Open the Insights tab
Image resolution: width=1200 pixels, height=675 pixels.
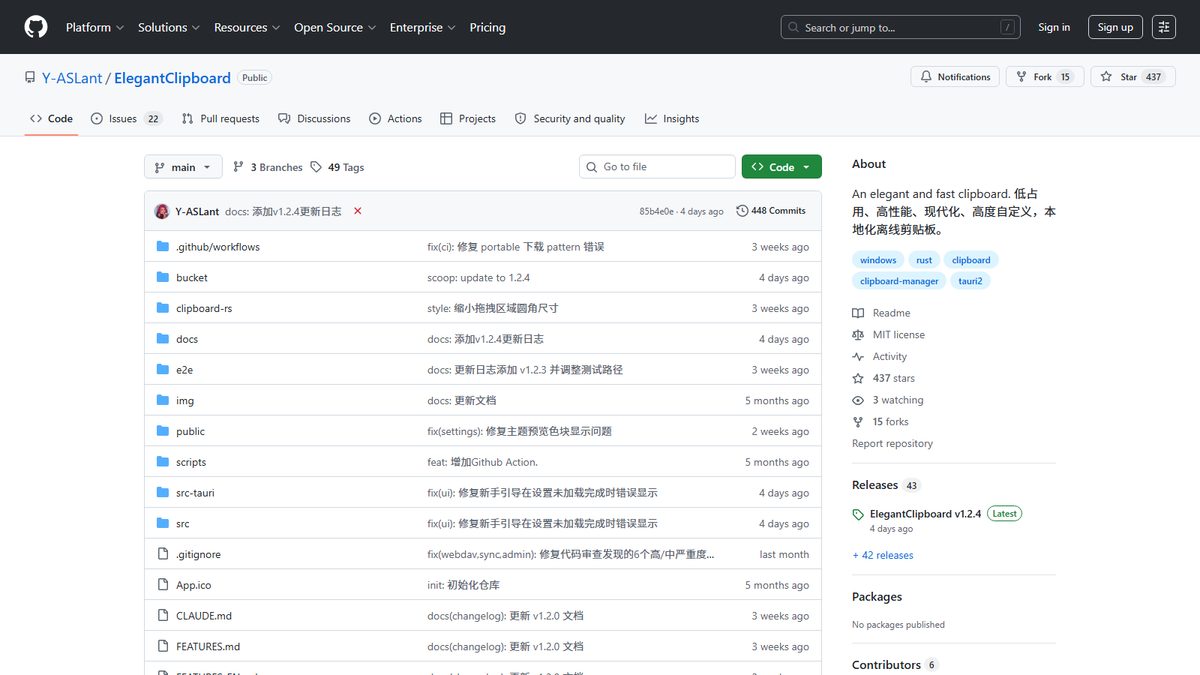point(672,118)
